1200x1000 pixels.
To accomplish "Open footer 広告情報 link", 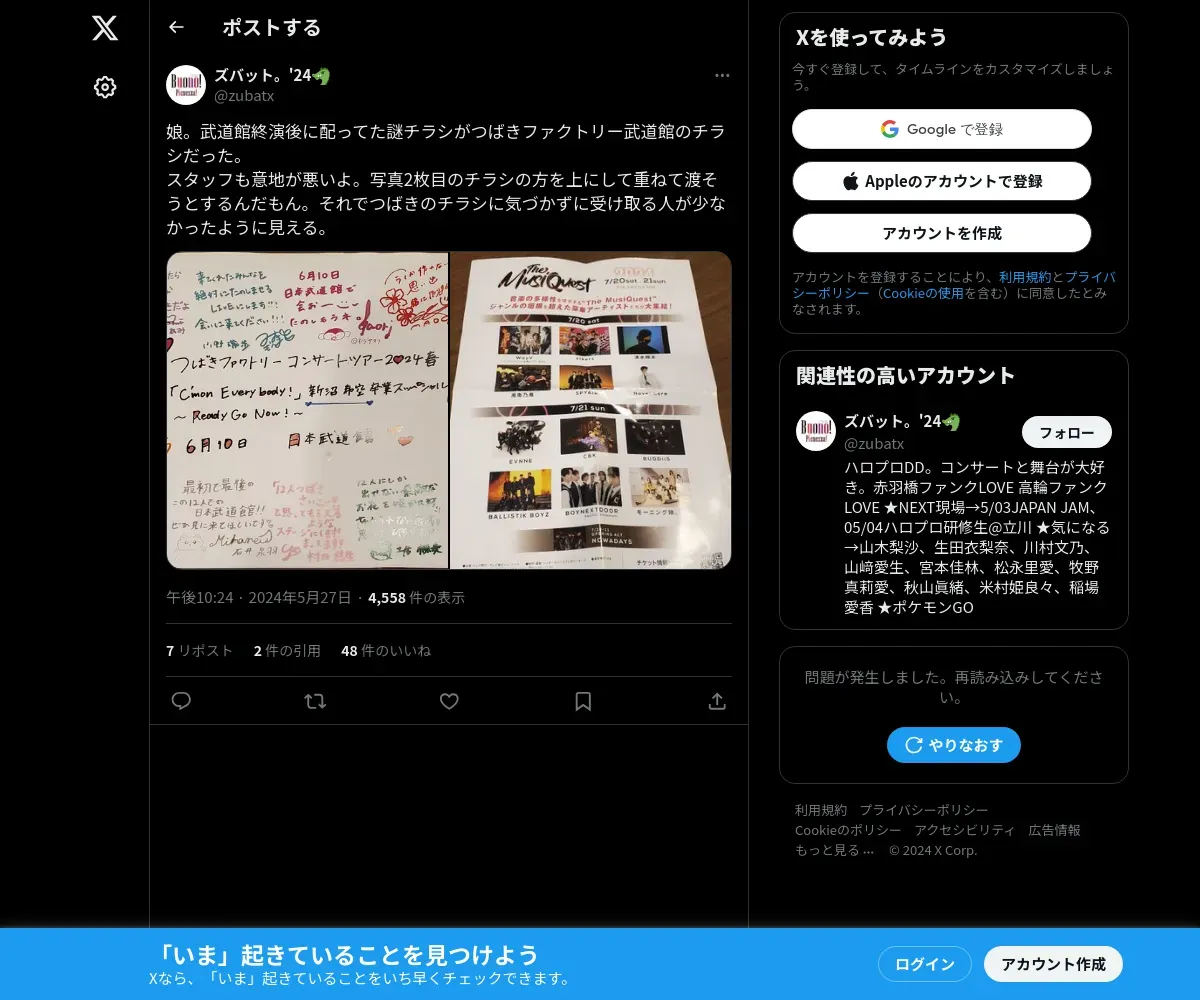I will pos(1054,830).
